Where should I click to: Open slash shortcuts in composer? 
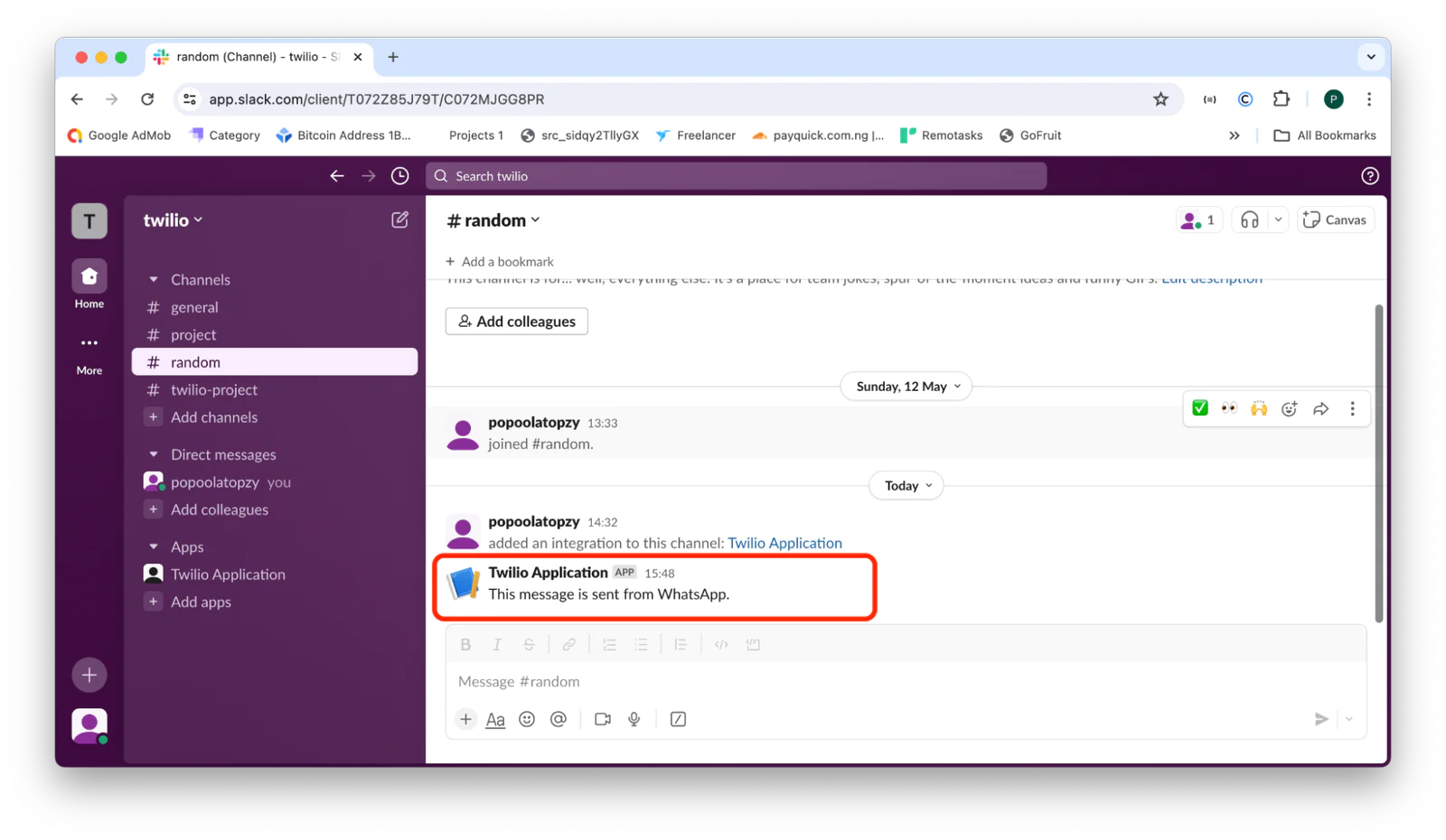coord(678,719)
